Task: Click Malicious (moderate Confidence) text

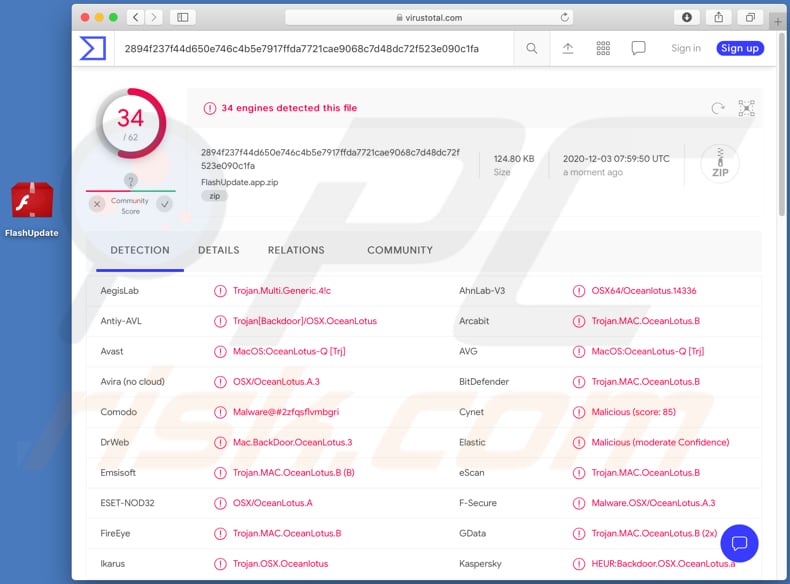Action: point(660,442)
